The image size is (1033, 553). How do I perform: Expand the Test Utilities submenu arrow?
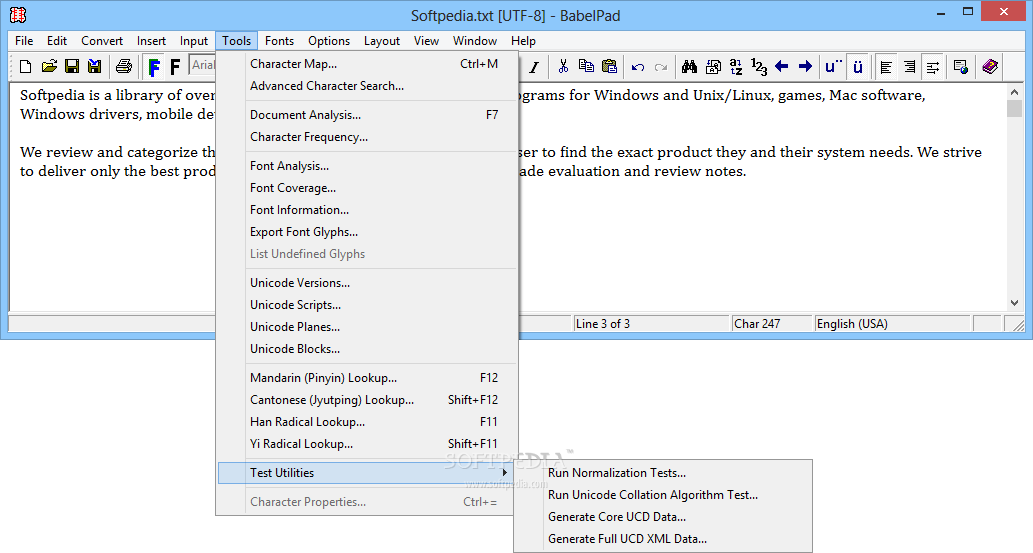point(505,473)
